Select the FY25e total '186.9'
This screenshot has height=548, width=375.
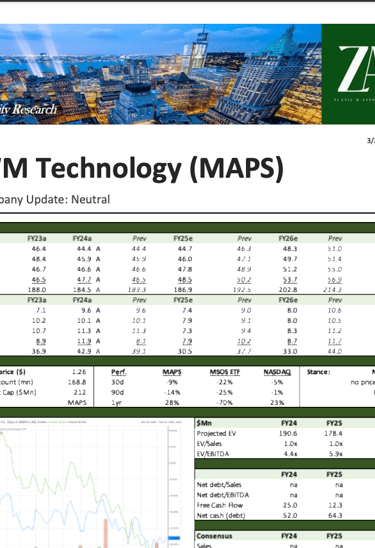183,290
